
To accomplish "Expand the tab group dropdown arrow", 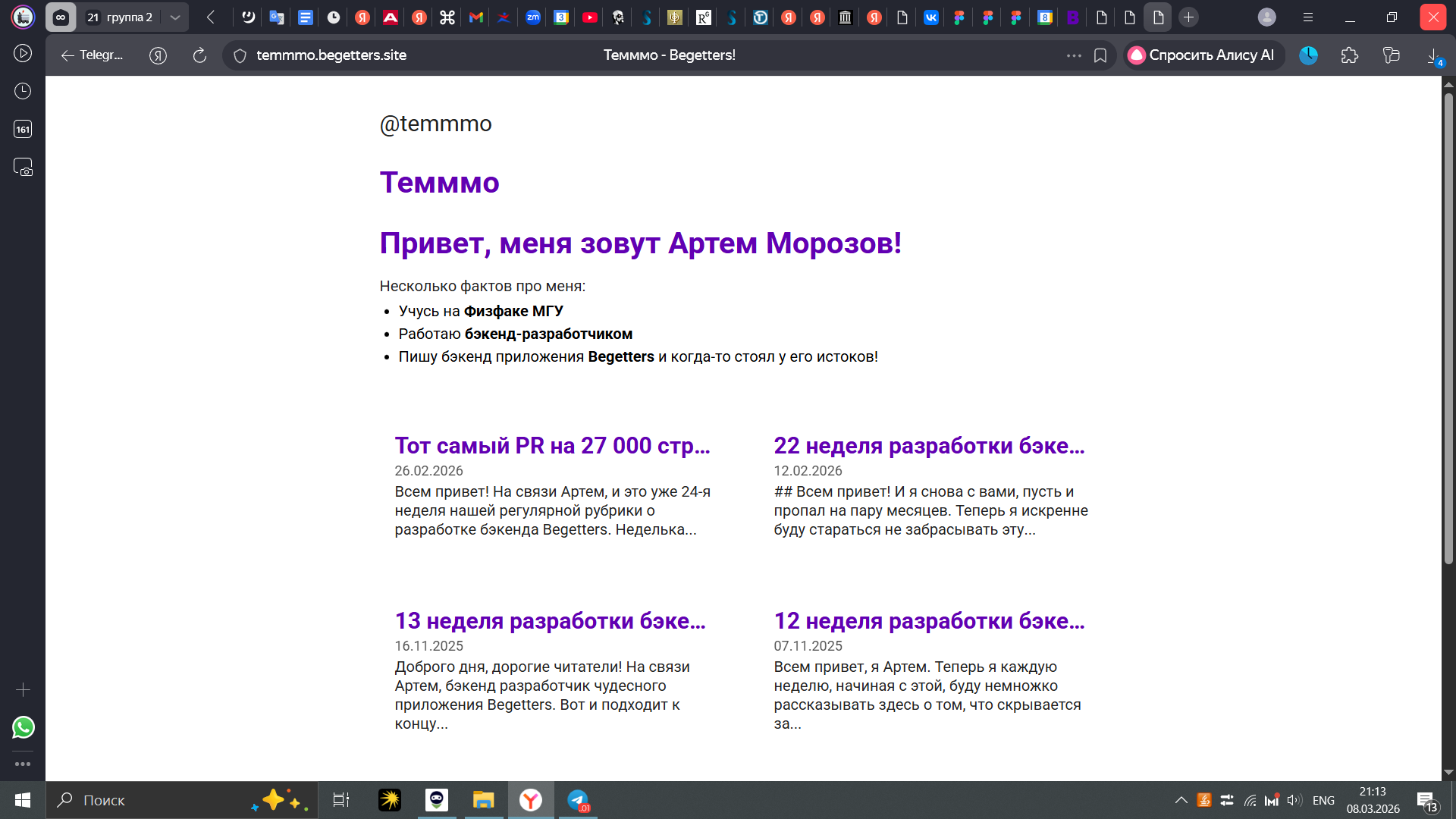I will click(x=175, y=17).
